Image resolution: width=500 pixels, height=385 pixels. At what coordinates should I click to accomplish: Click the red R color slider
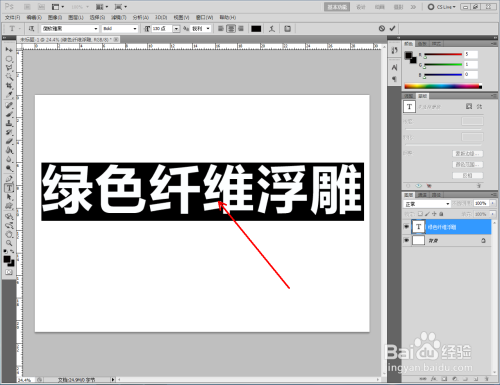click(443, 54)
